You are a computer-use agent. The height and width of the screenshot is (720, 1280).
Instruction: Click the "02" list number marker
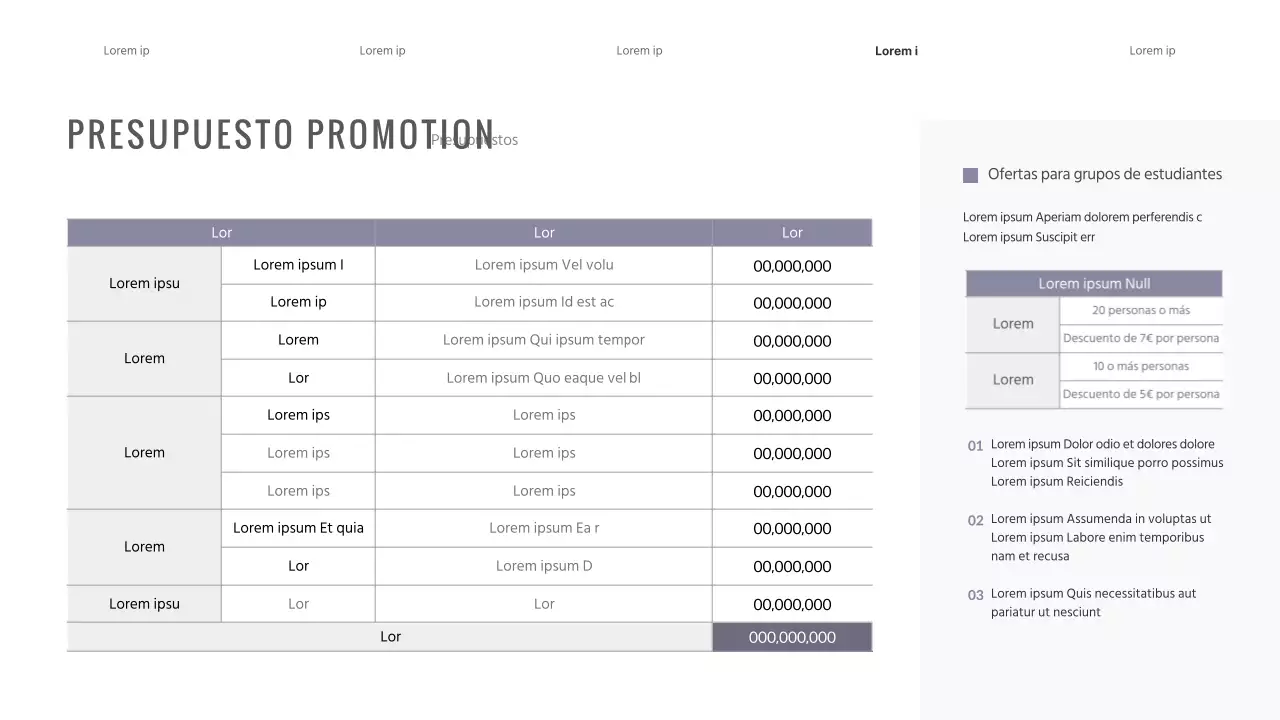pyautogui.click(x=975, y=521)
